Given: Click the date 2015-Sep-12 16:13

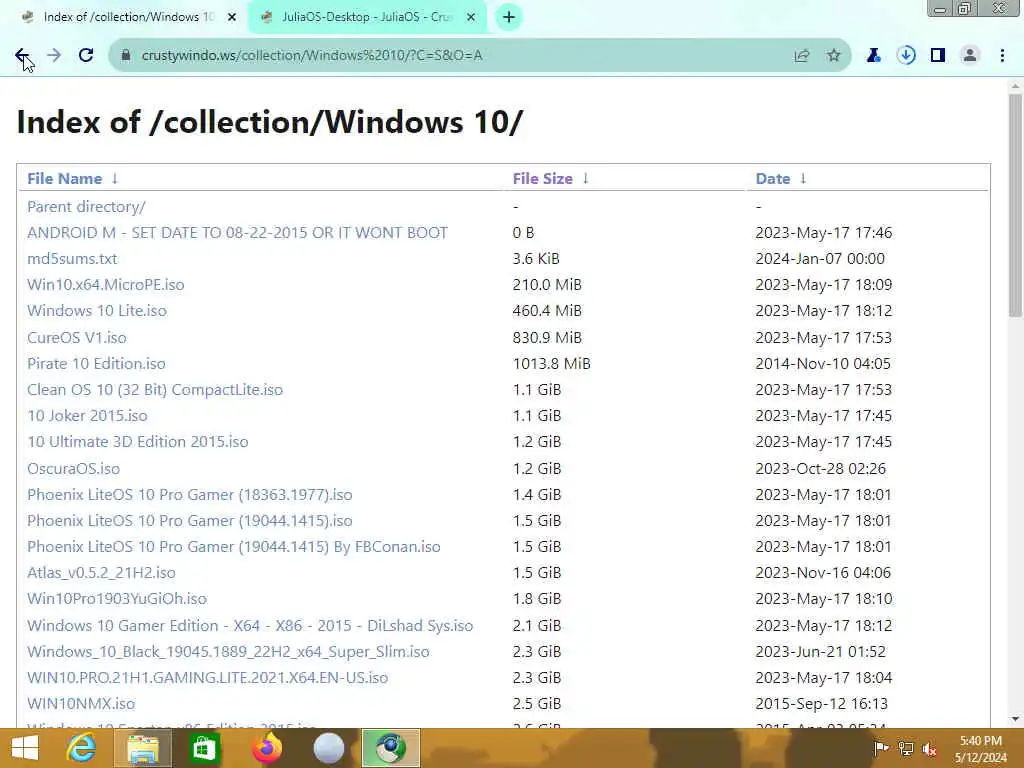Looking at the screenshot, I should [822, 704].
